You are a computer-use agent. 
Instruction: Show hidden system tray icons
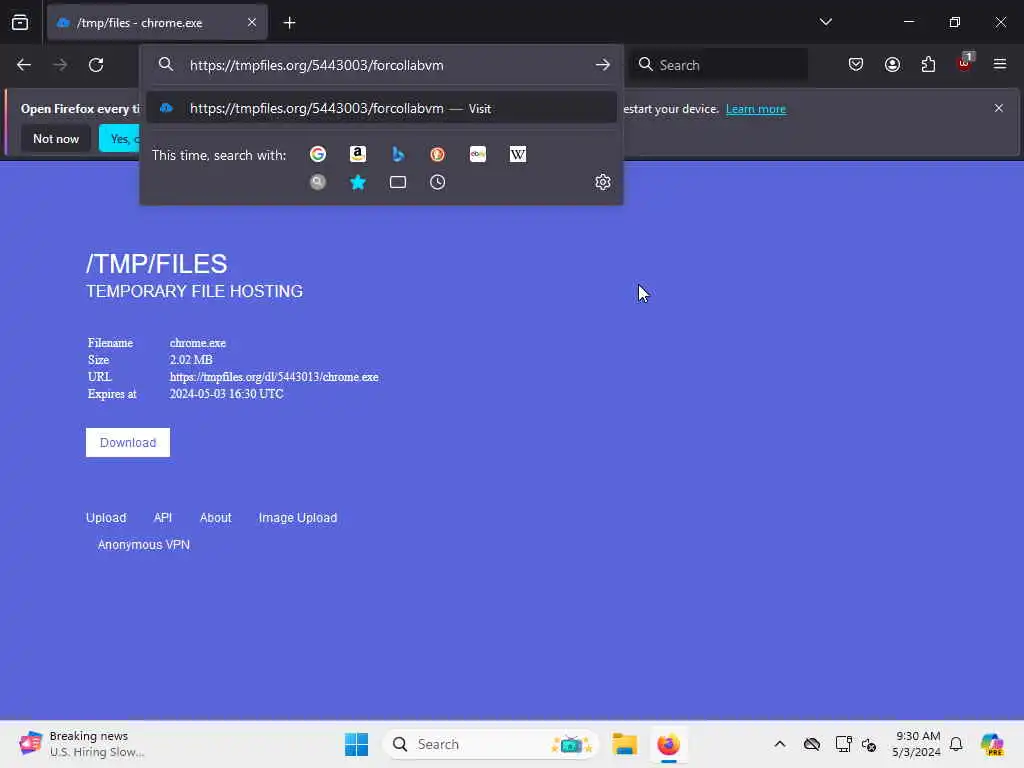tap(780, 744)
